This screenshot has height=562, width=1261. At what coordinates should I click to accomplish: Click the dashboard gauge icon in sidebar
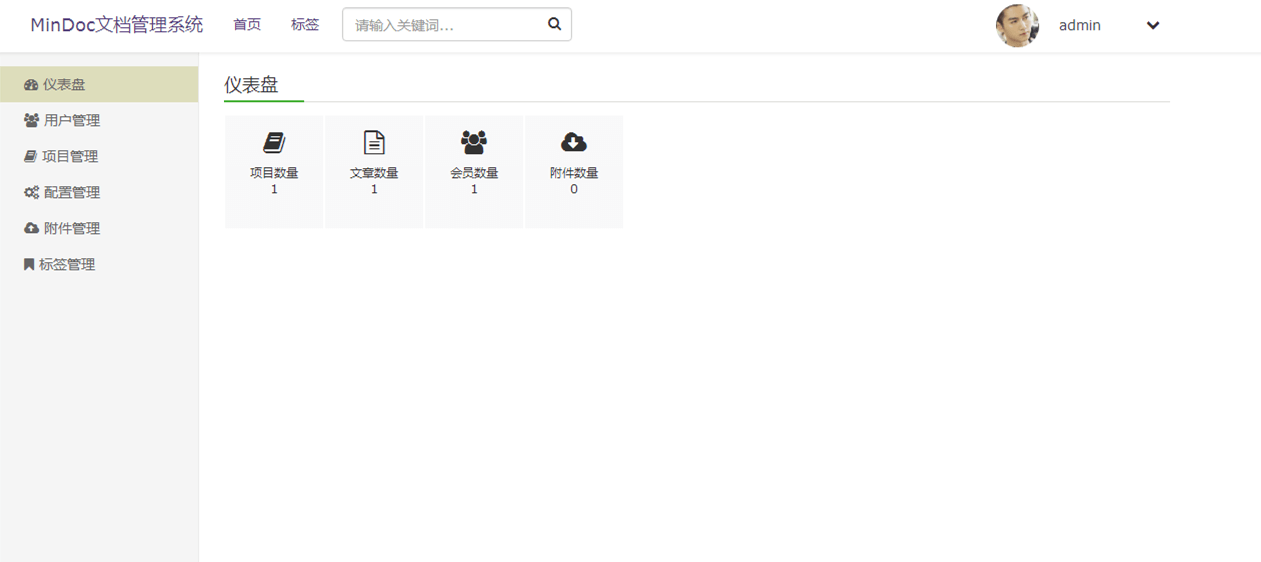coord(31,85)
